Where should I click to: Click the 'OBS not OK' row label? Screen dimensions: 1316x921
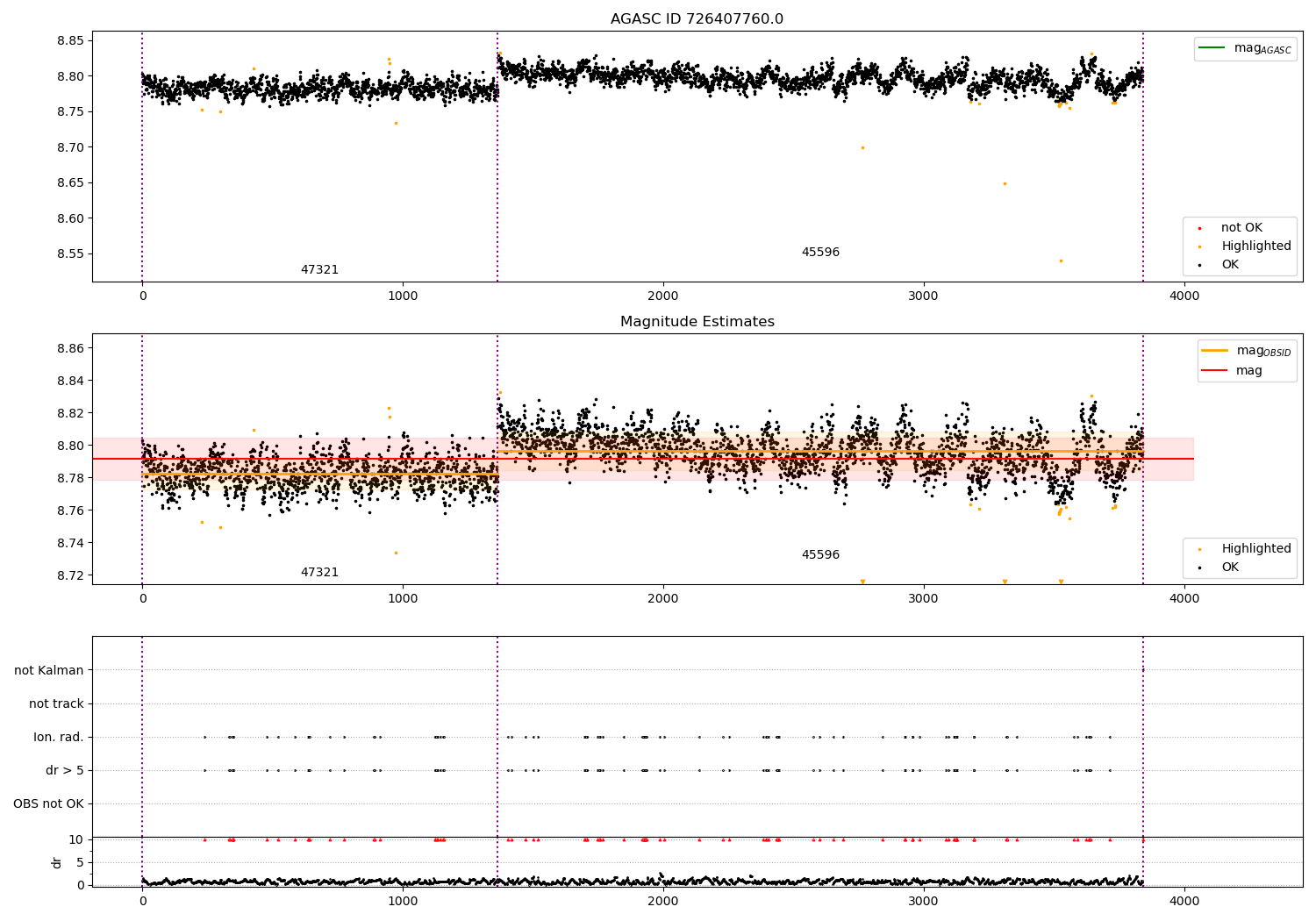pyautogui.click(x=48, y=803)
